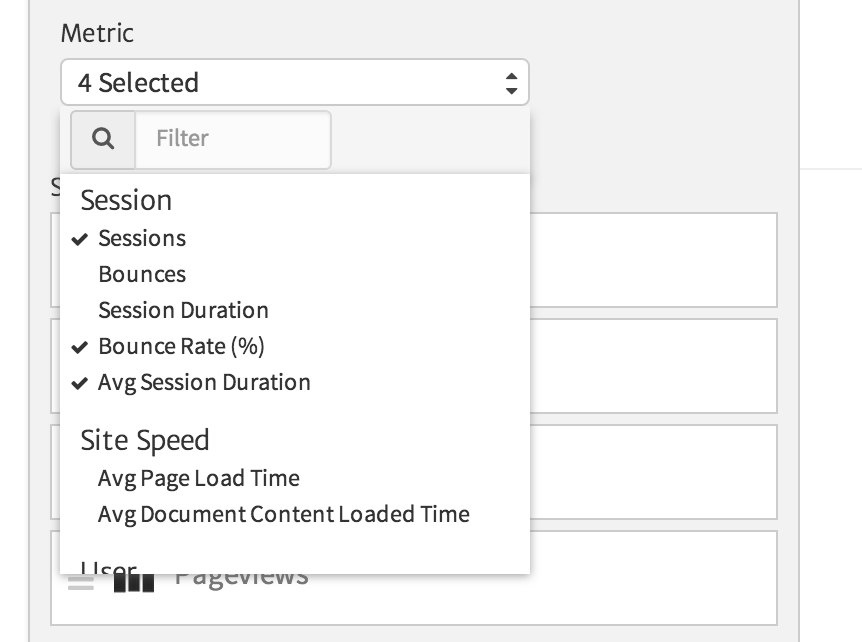Screen dimensions: 862x642
Task: Click inside the Filter search field
Action: tap(233, 139)
